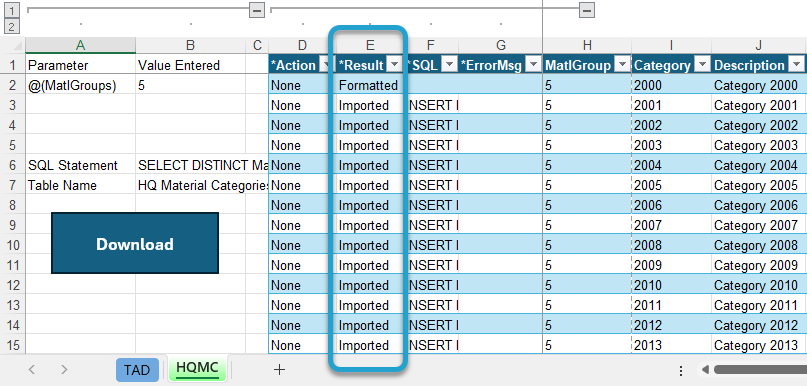The width and height of the screenshot is (807, 386).
Task: Select the HQMC sheet tab
Action: [197, 368]
